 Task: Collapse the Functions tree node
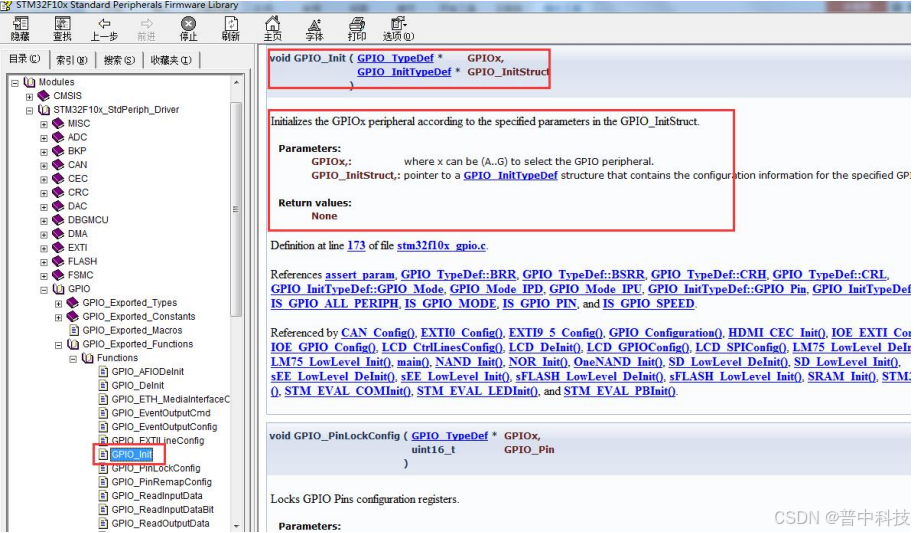[73, 359]
